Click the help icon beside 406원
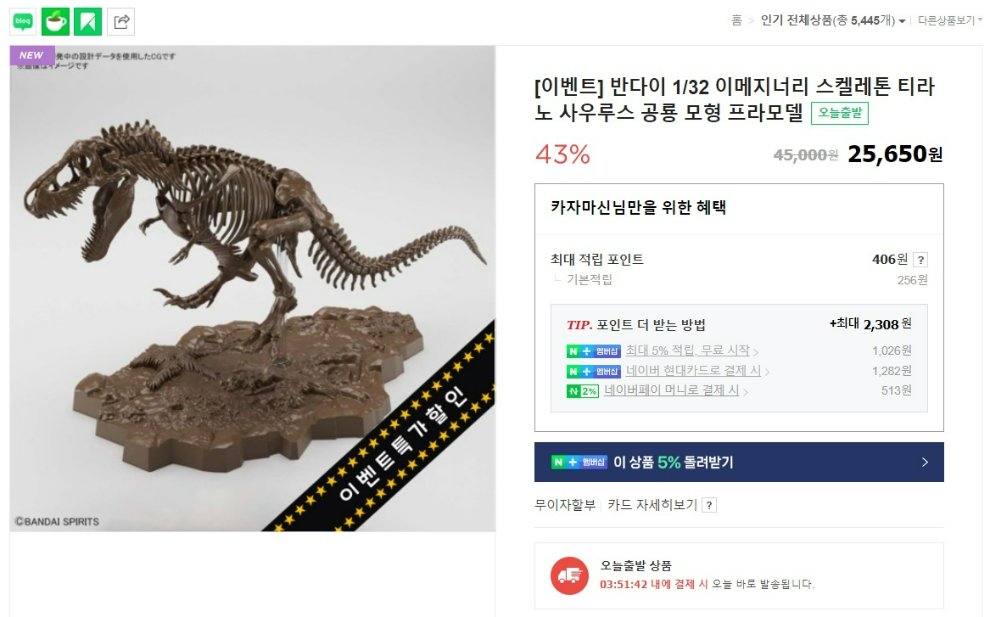The width and height of the screenshot is (990, 617). tap(921, 260)
